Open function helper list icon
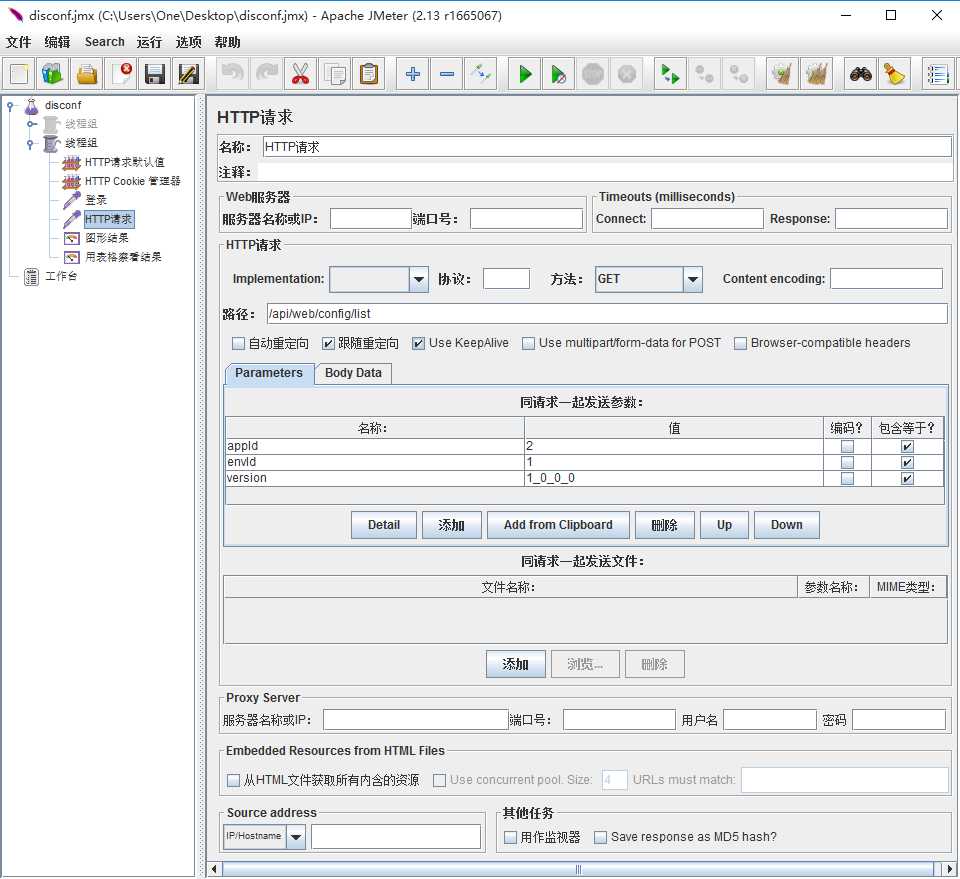 click(938, 74)
